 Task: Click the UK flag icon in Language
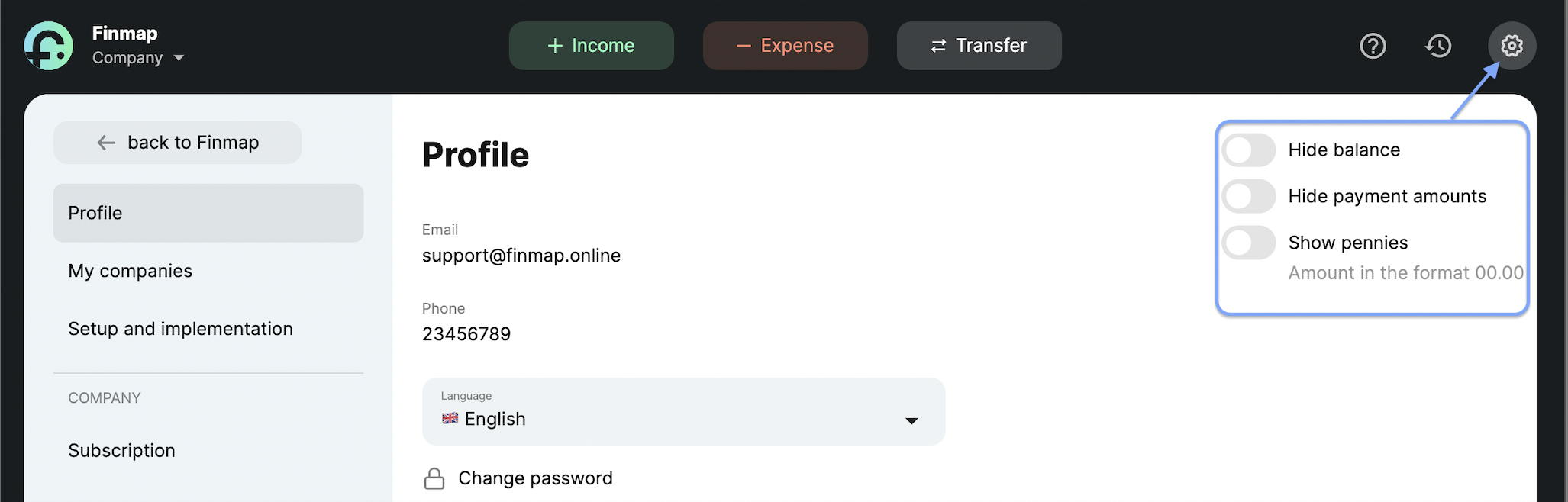[450, 418]
